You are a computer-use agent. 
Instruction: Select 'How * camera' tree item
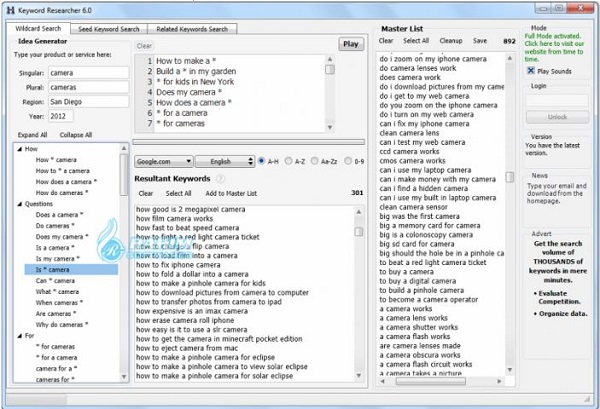point(56,160)
